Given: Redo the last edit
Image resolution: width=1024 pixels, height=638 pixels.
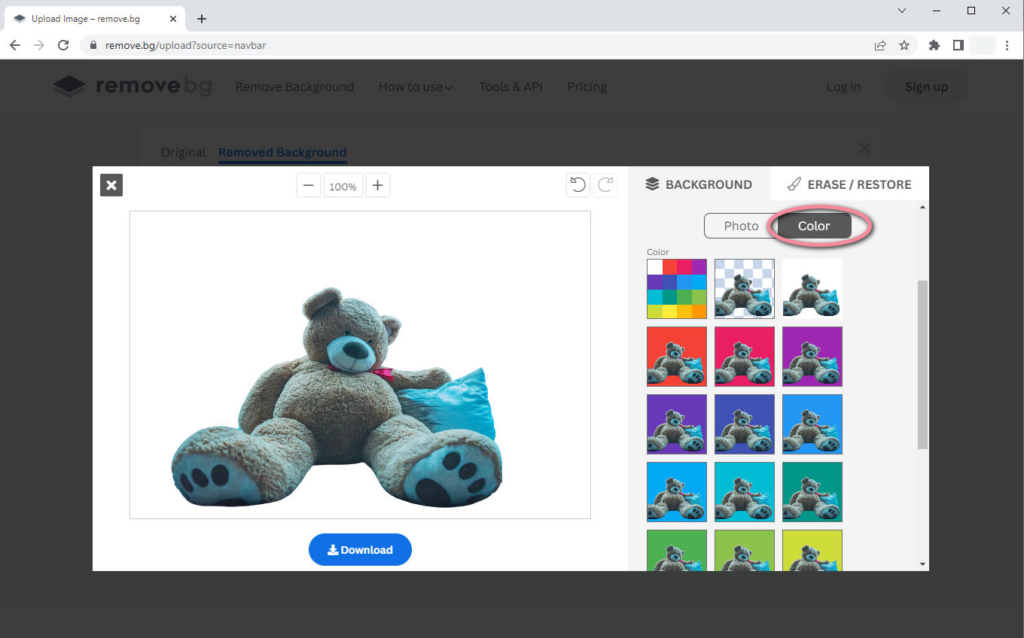Looking at the screenshot, I should (x=606, y=185).
